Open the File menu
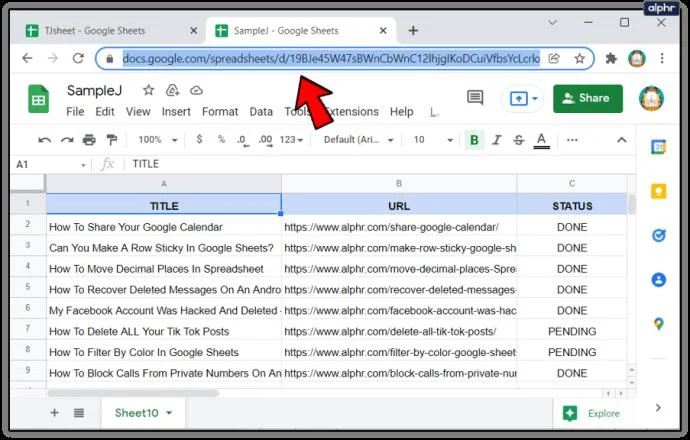 point(75,112)
